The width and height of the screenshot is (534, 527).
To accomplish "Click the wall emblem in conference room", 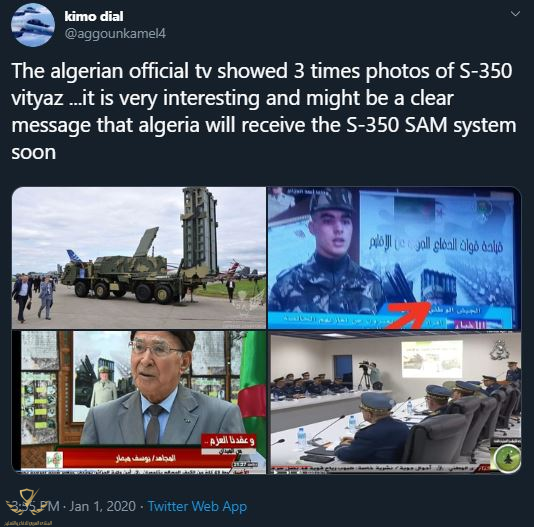I will 500,350.
